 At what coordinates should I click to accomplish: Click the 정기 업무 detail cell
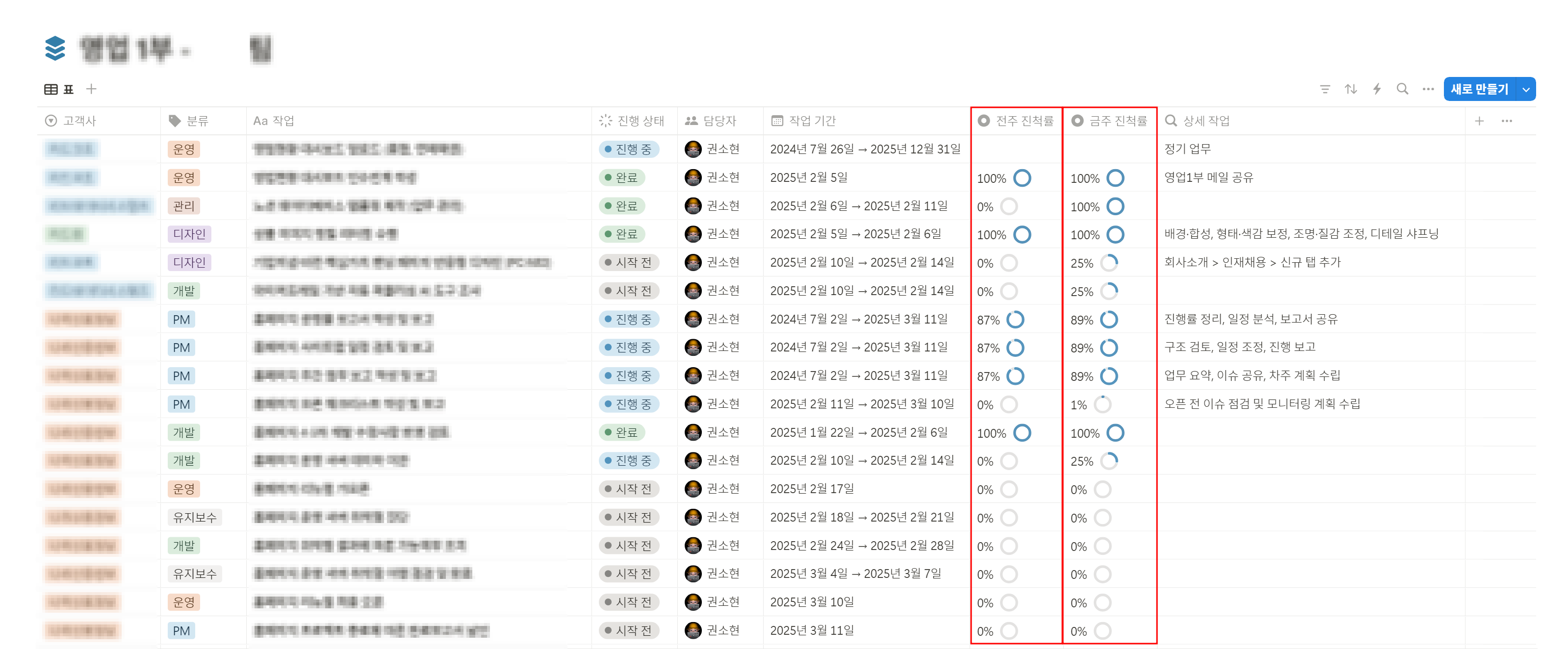point(1187,149)
